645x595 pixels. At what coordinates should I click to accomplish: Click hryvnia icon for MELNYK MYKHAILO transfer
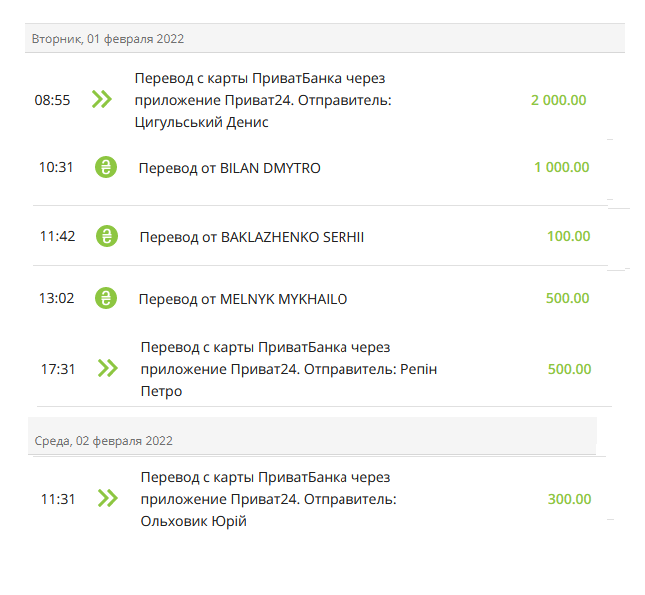[x=106, y=298]
